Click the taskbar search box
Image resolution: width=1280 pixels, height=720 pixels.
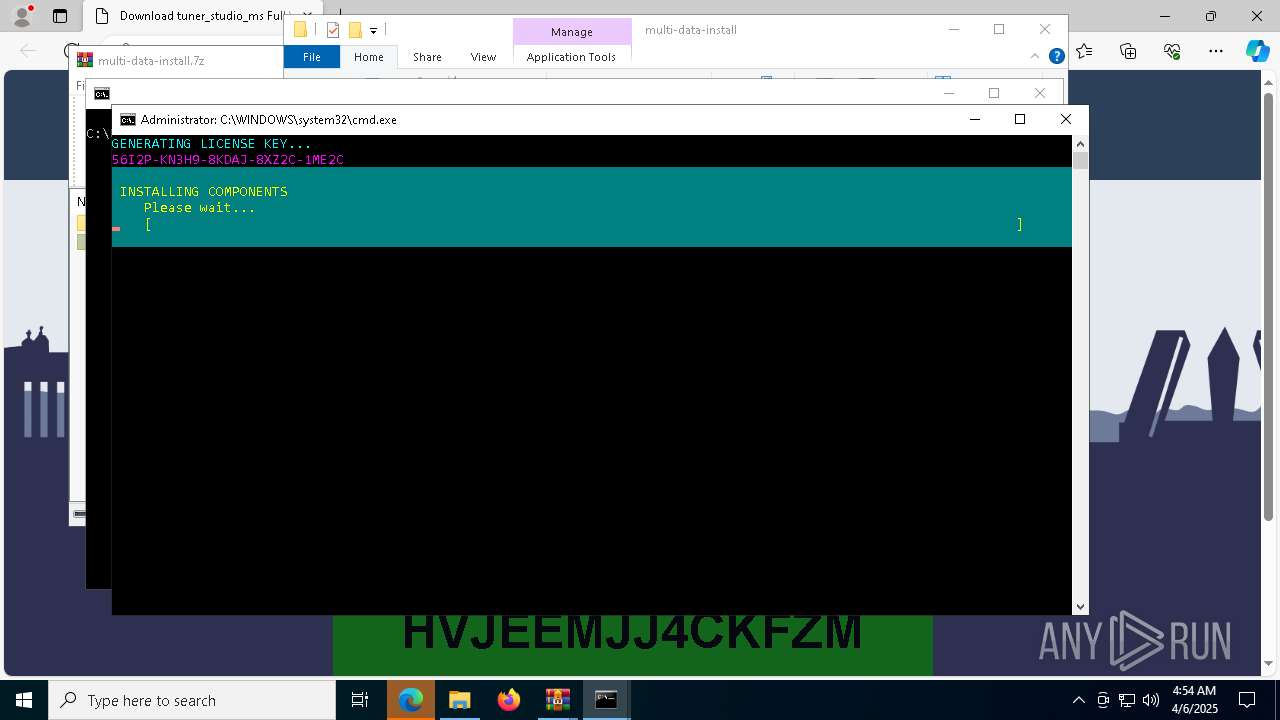point(192,700)
